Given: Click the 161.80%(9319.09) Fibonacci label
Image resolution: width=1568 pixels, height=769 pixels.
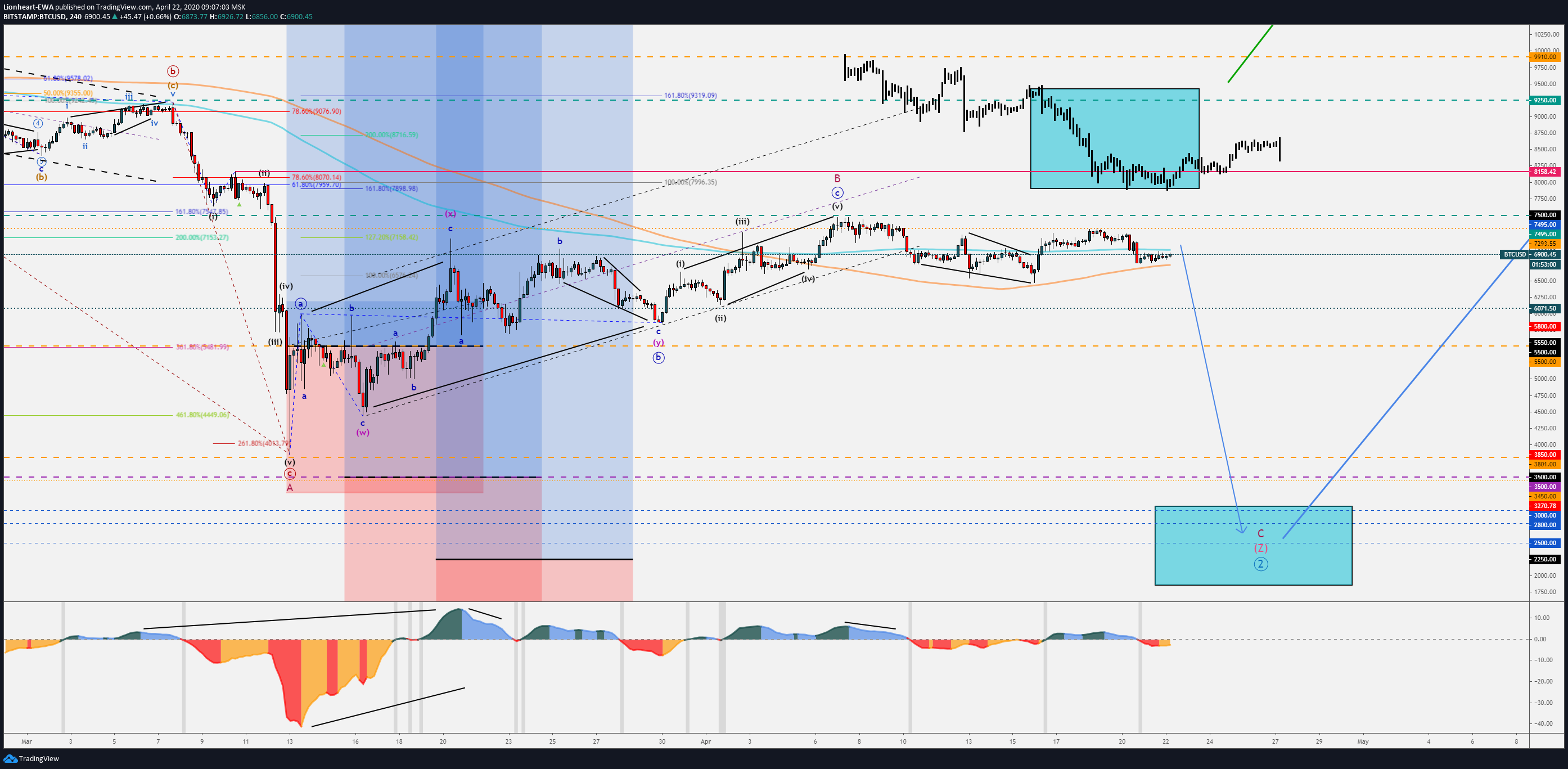Looking at the screenshot, I should pos(690,96).
